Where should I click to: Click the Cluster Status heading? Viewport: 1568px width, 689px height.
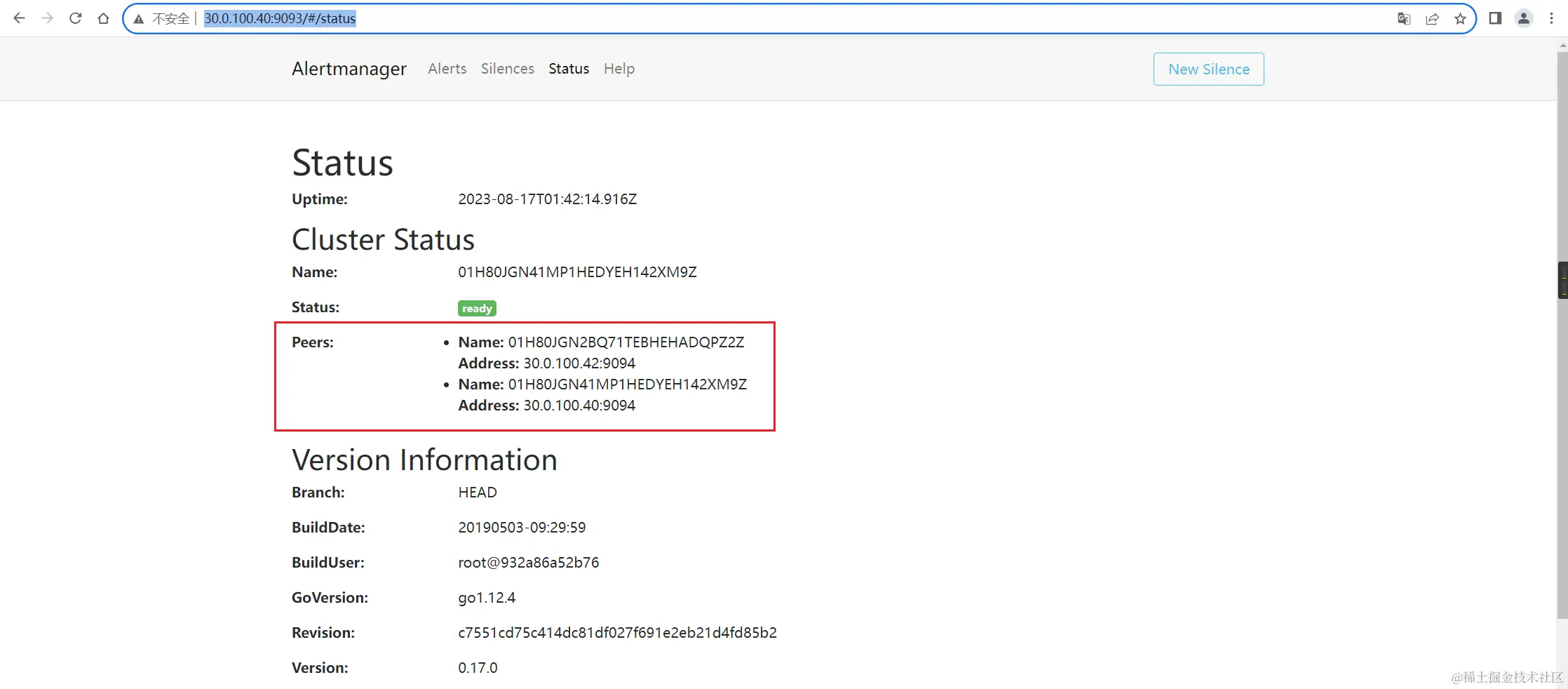pyautogui.click(x=383, y=239)
